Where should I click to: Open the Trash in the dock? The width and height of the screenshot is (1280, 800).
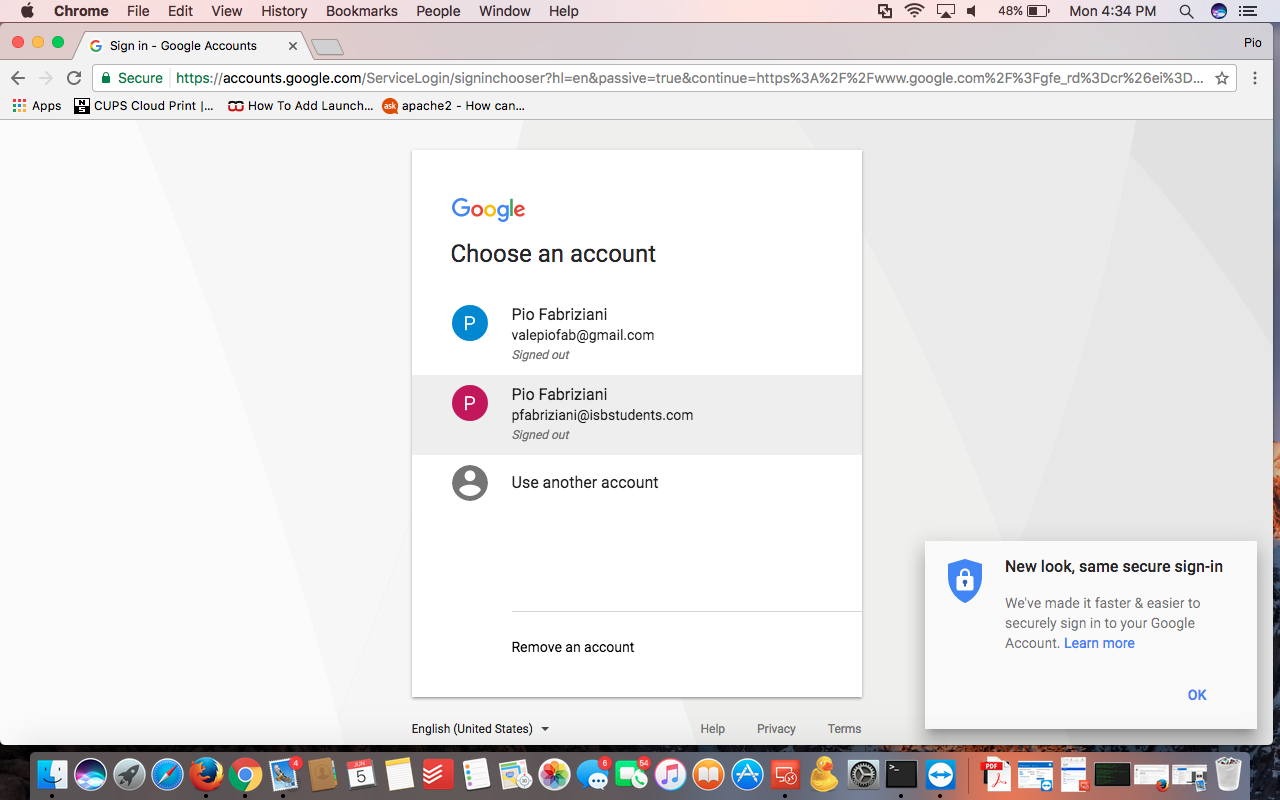point(1228,775)
